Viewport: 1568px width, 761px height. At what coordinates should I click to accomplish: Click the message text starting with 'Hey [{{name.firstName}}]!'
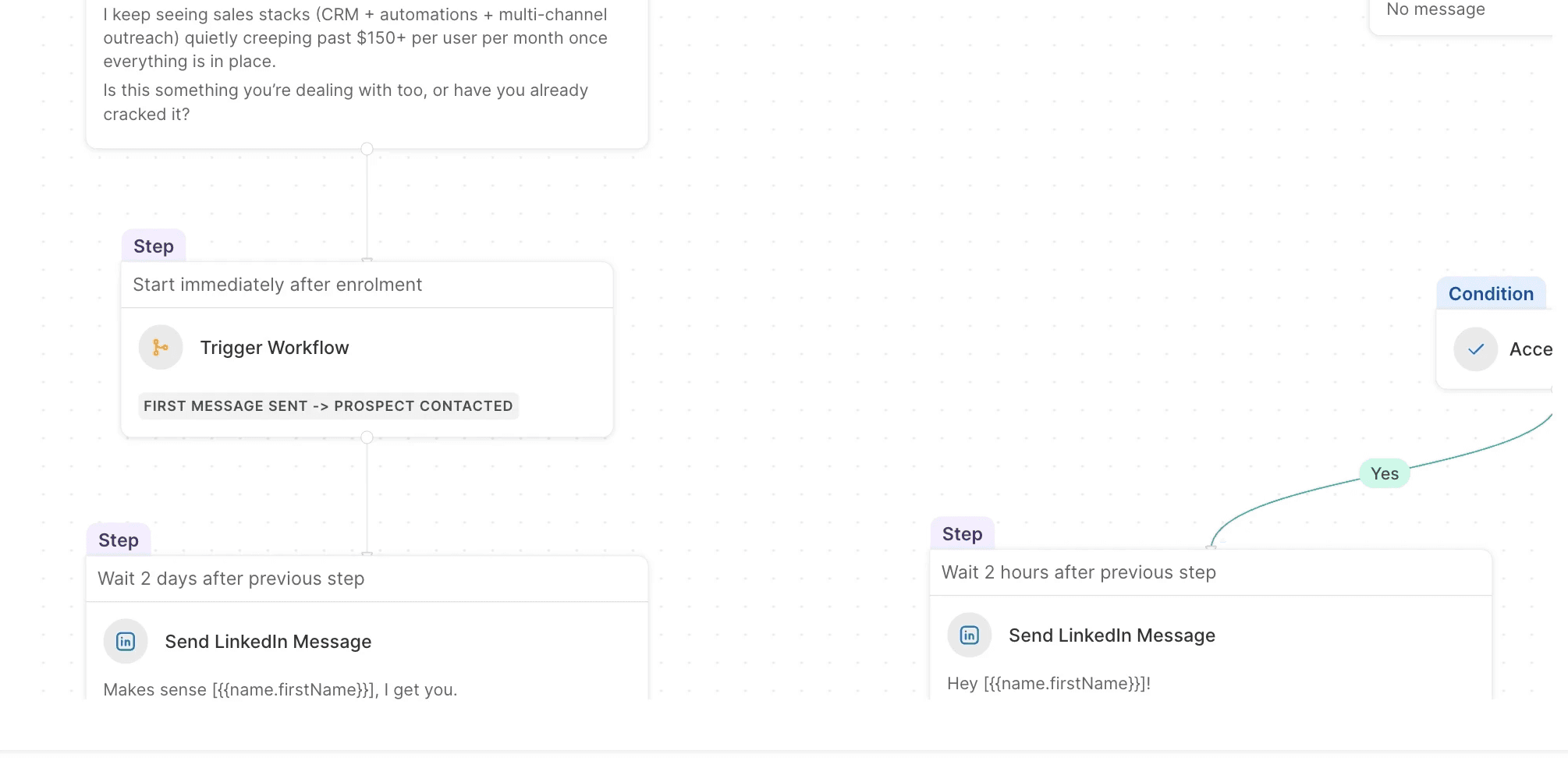pyautogui.click(x=1048, y=683)
